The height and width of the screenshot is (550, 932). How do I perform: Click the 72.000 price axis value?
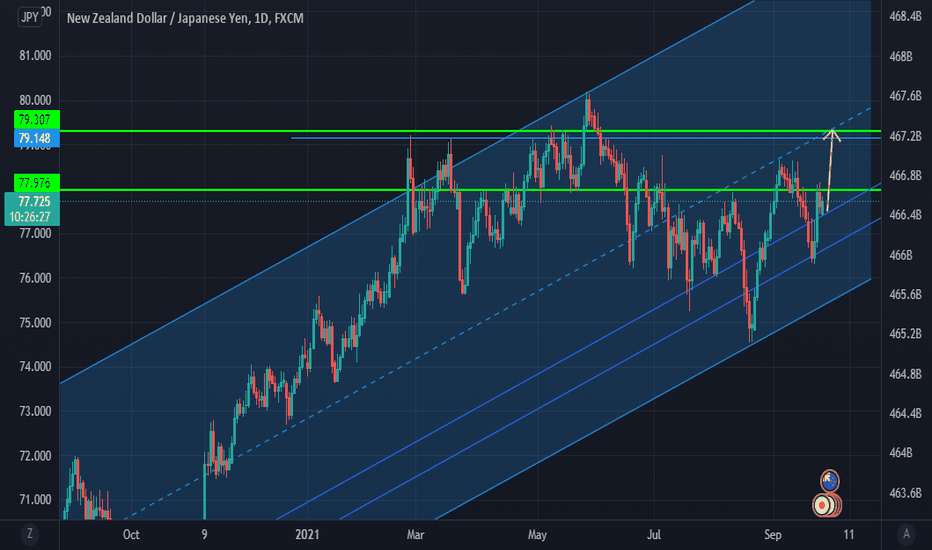(35, 456)
